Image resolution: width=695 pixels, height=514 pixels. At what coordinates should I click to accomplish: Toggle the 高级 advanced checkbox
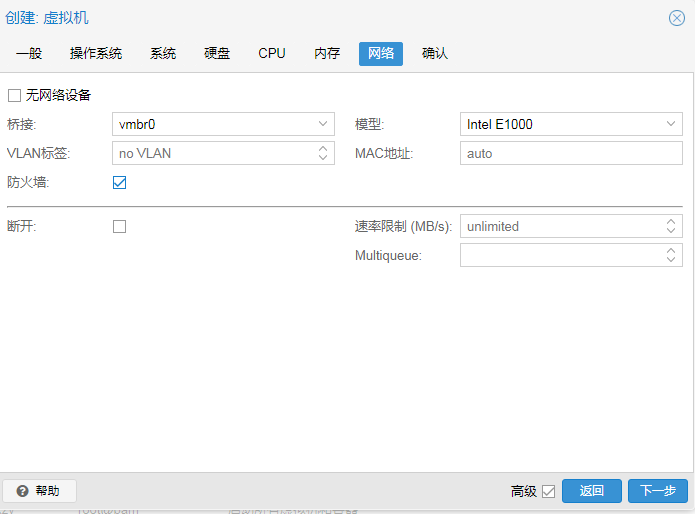pos(548,491)
